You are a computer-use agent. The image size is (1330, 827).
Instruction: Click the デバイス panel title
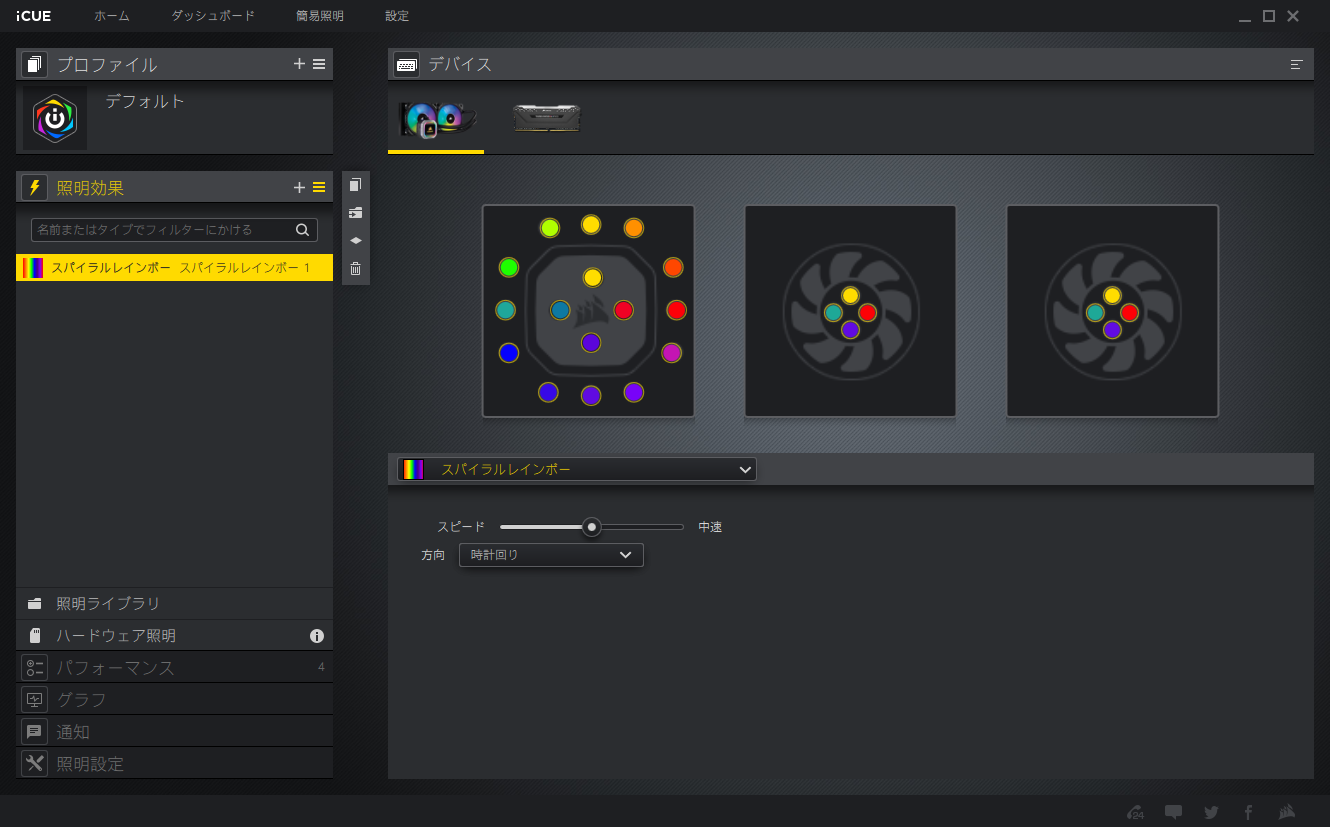(460, 65)
